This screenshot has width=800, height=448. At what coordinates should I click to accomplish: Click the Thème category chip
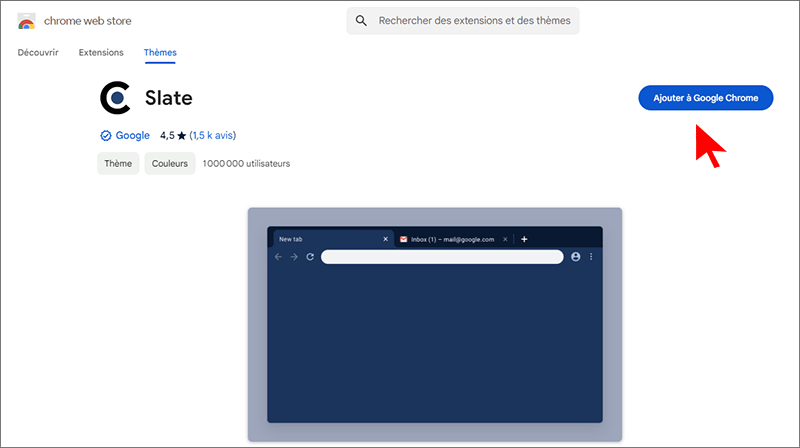(x=118, y=164)
